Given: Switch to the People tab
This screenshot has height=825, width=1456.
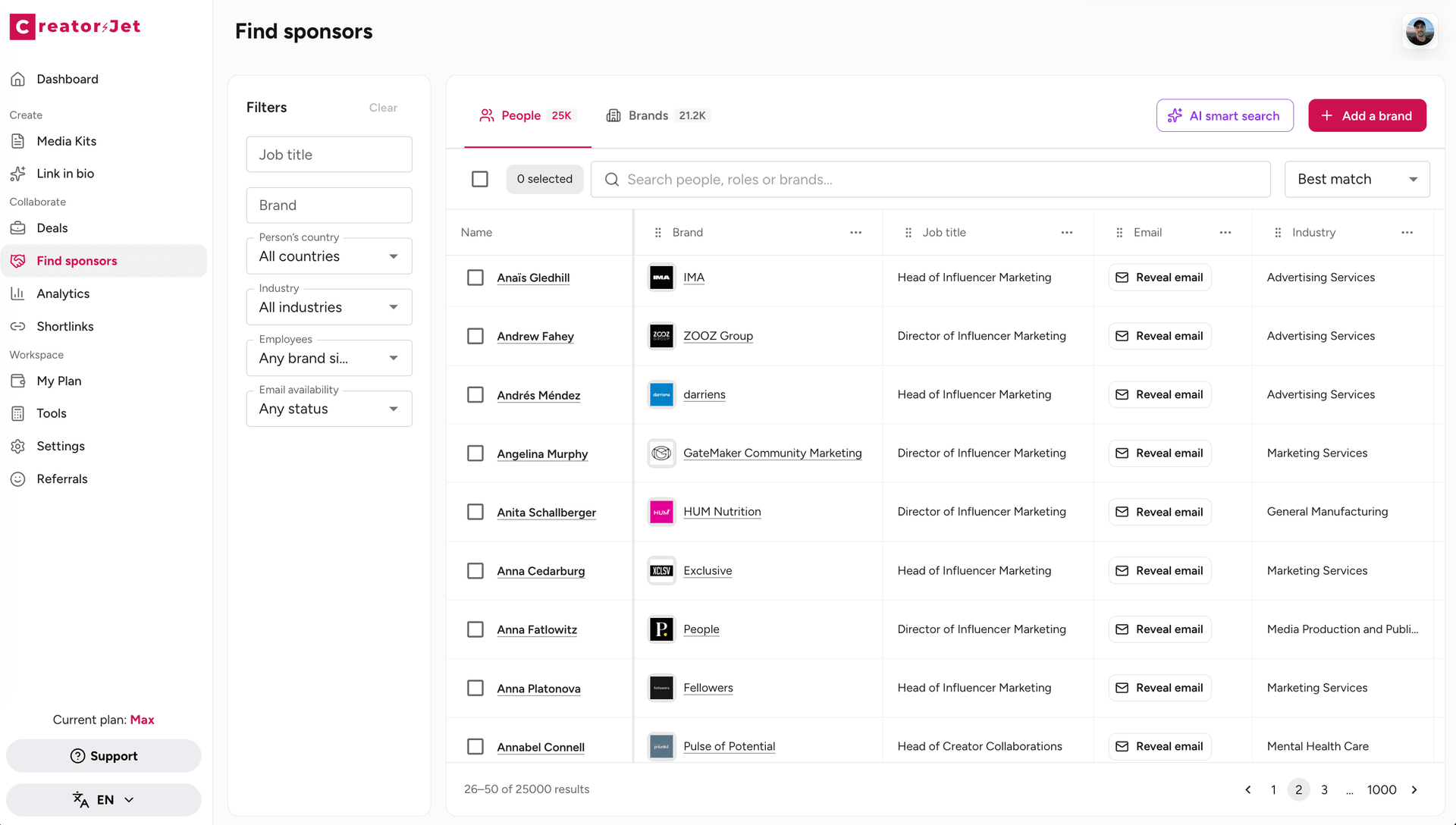Looking at the screenshot, I should pos(528,115).
